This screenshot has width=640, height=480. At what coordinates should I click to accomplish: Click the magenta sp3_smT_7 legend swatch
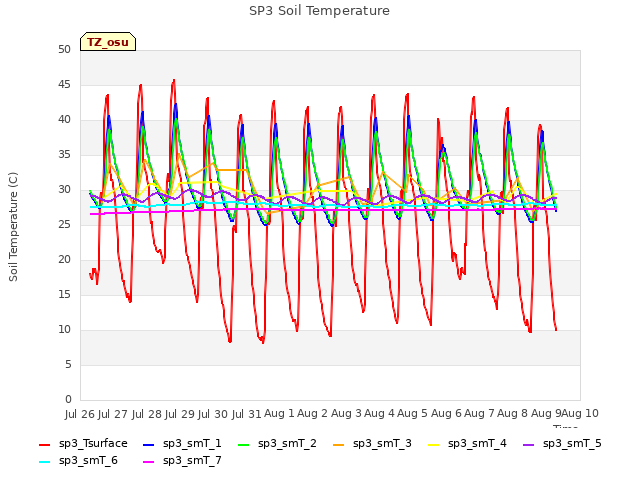149,462
